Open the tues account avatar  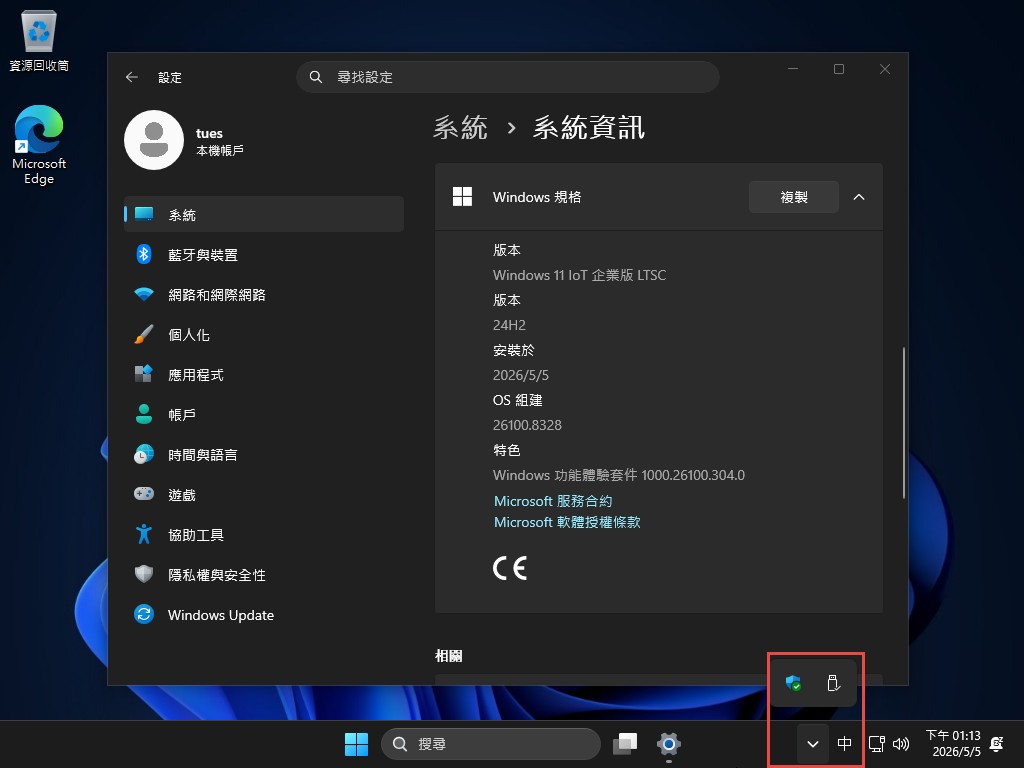pos(154,140)
